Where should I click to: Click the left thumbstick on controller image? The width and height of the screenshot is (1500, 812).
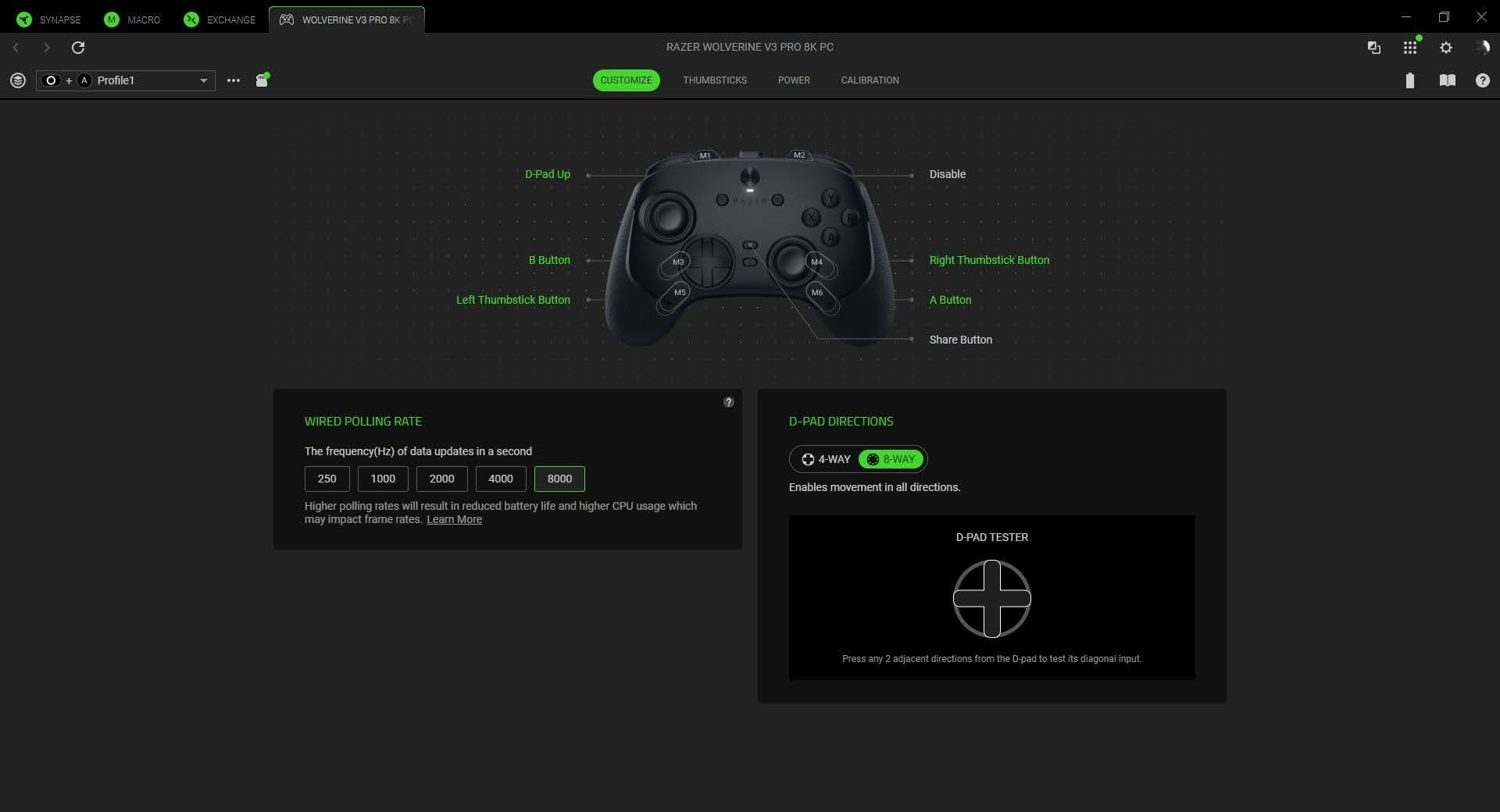(668, 215)
